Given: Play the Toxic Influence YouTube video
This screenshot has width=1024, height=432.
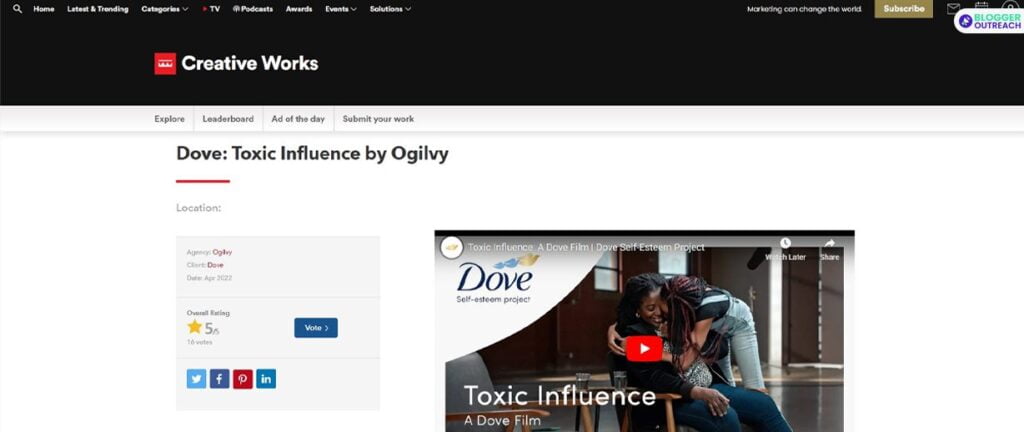Looking at the screenshot, I should (644, 348).
